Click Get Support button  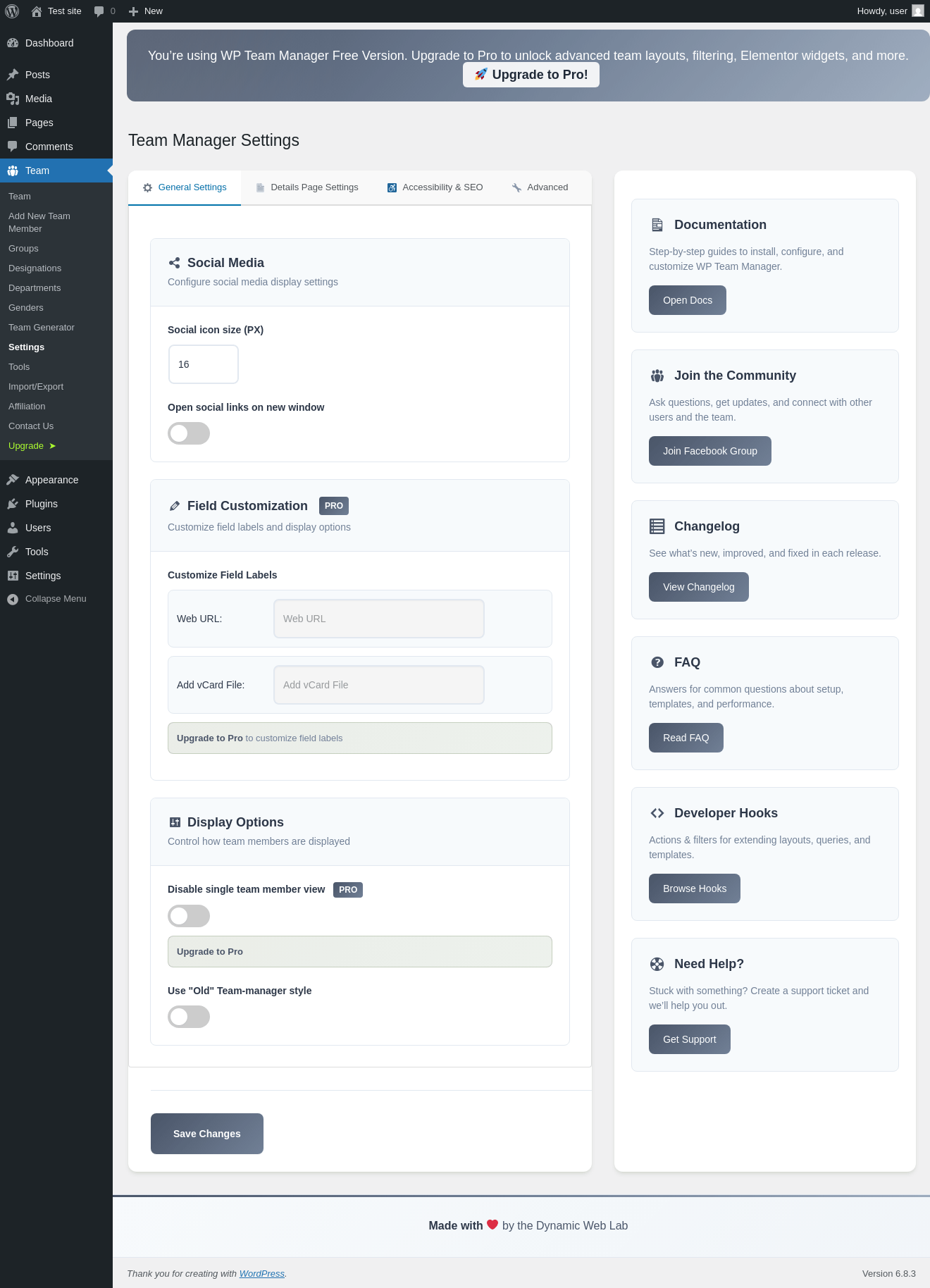point(690,1039)
